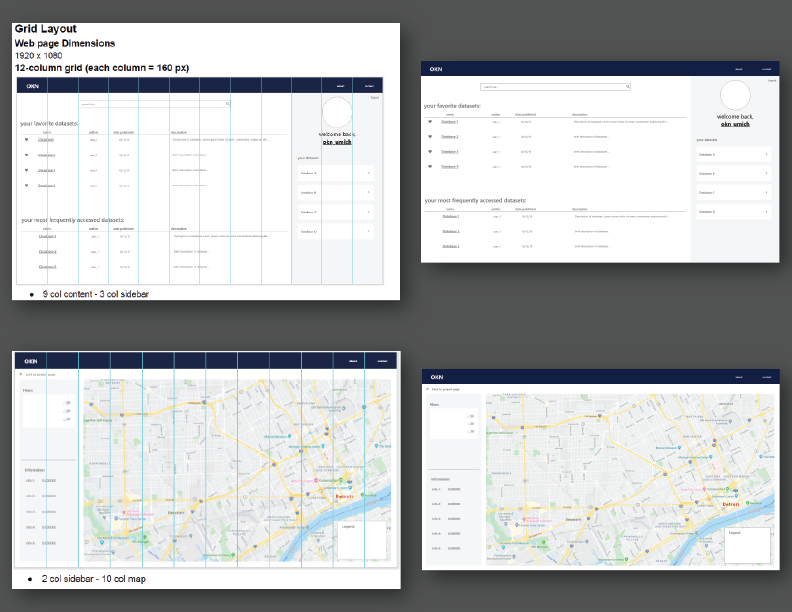Open the about menu item in grid-overlay dashboard header
The image size is (792, 612).
(340, 86)
